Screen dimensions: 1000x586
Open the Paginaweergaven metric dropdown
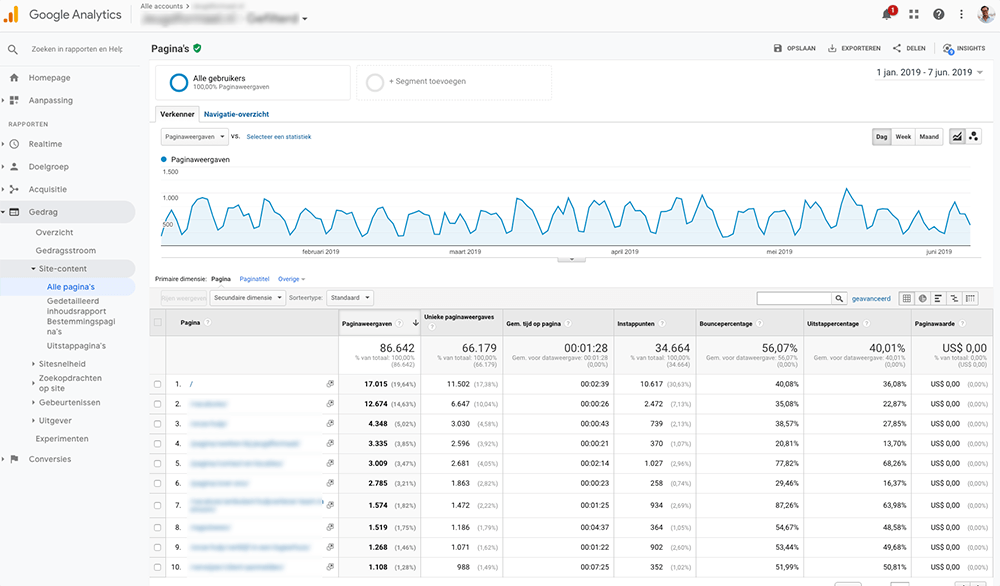pos(195,136)
